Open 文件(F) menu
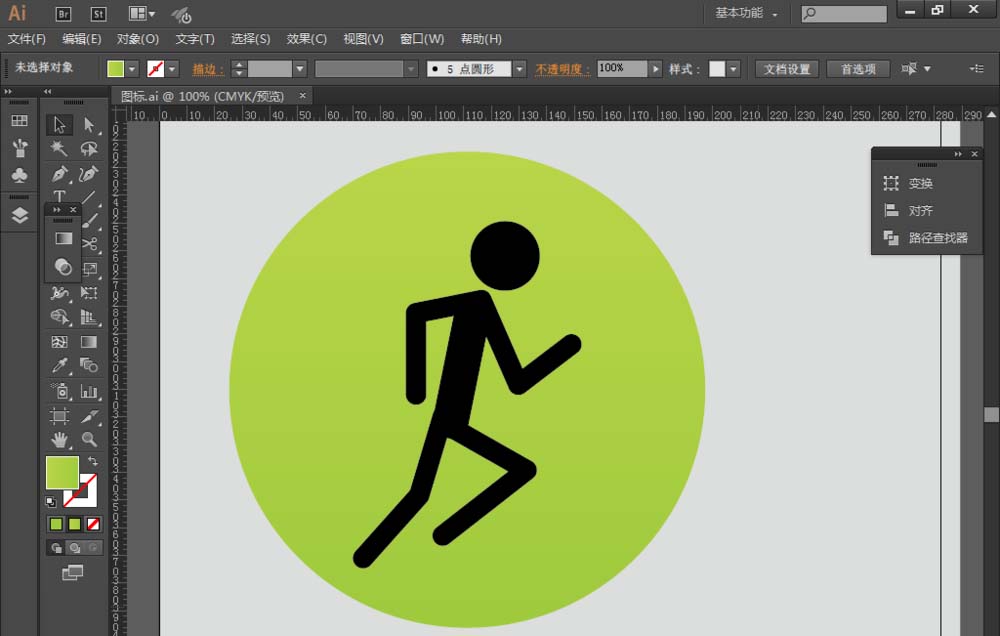This screenshot has height=636, width=1000. point(27,39)
